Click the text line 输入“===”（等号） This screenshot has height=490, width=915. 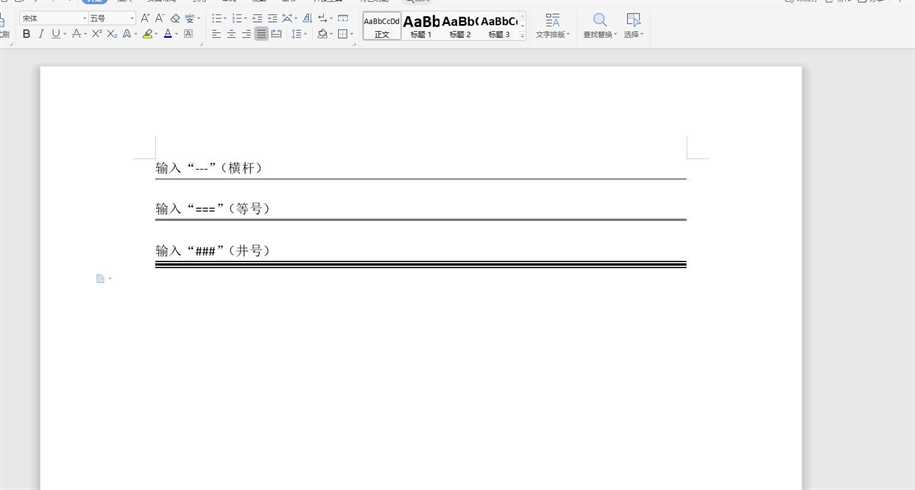coord(213,209)
